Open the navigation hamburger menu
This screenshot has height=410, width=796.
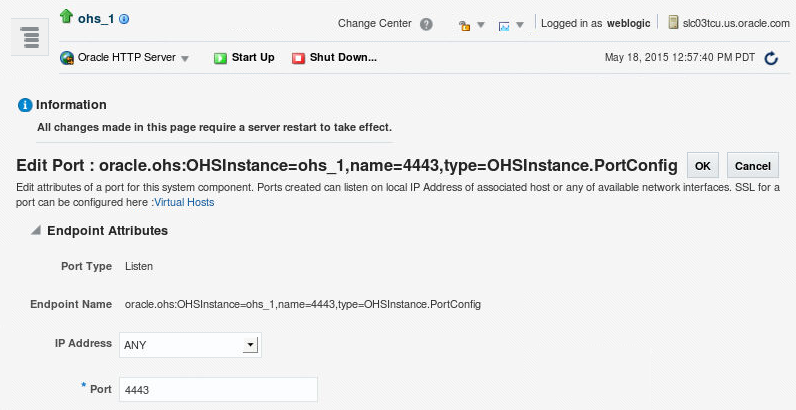coord(30,37)
